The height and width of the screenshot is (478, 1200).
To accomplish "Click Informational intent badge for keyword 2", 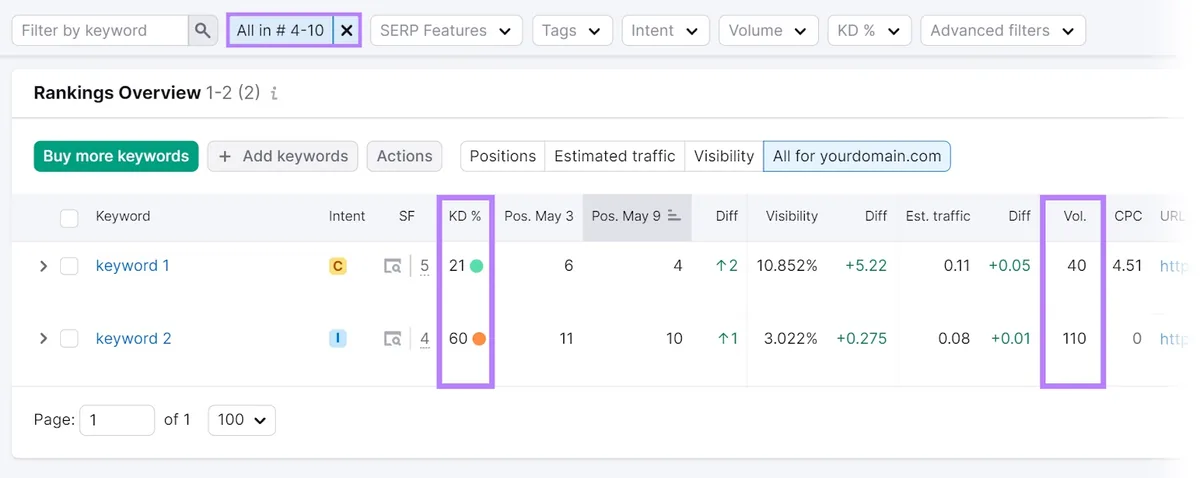I will point(338,339).
